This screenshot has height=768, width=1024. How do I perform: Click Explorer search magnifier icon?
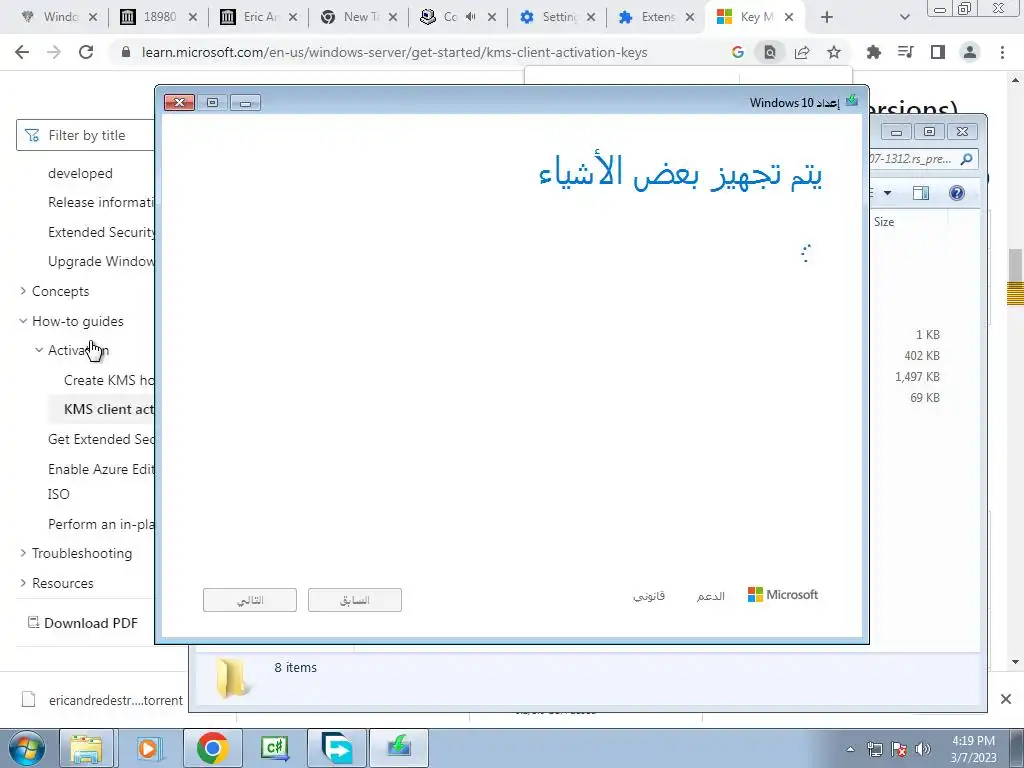(x=967, y=159)
